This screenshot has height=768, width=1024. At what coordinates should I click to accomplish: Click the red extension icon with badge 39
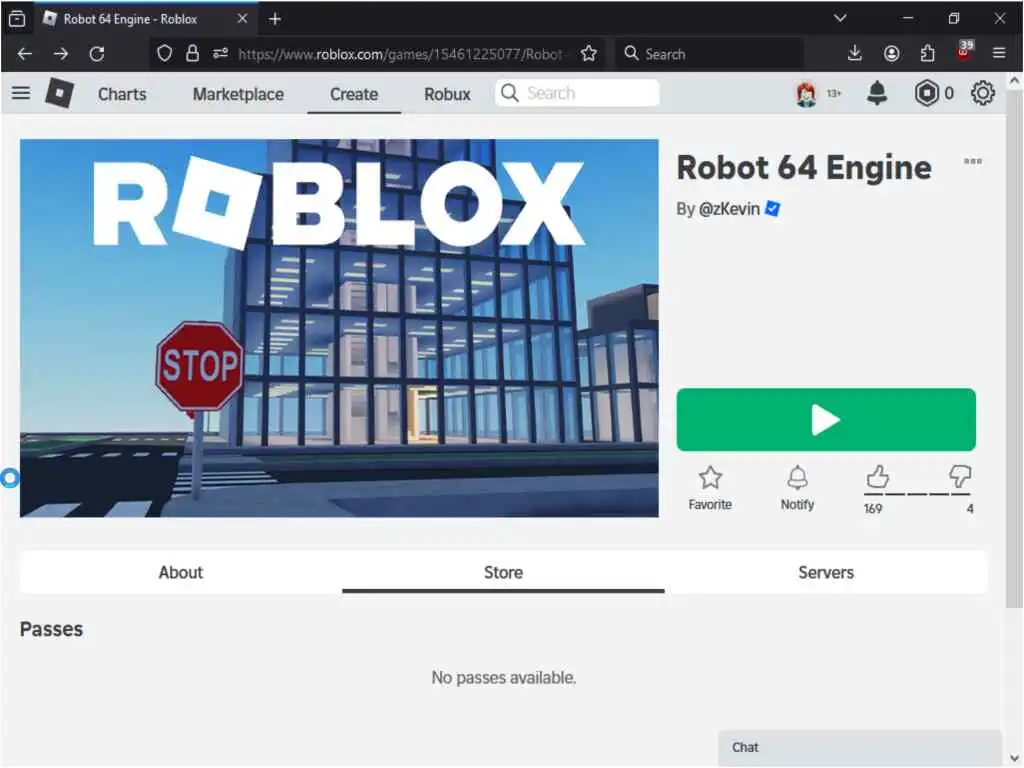pyautogui.click(x=964, y=52)
